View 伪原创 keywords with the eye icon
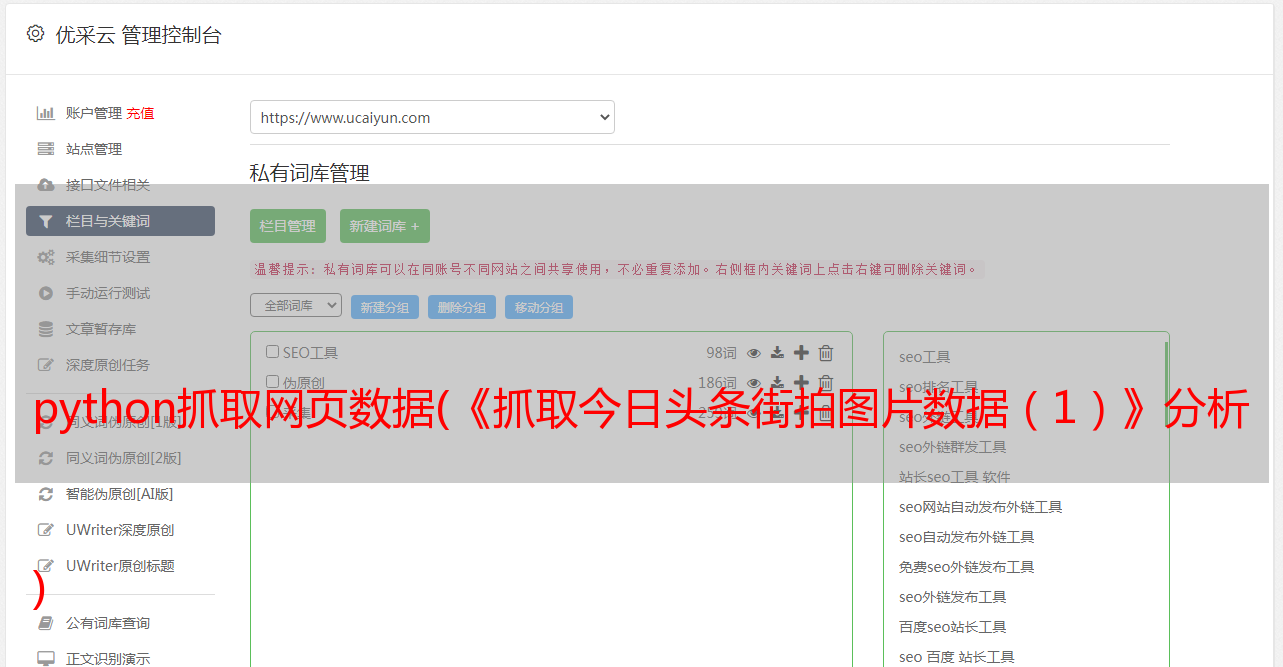Screen dimensions: 1283x667 (x=754, y=383)
